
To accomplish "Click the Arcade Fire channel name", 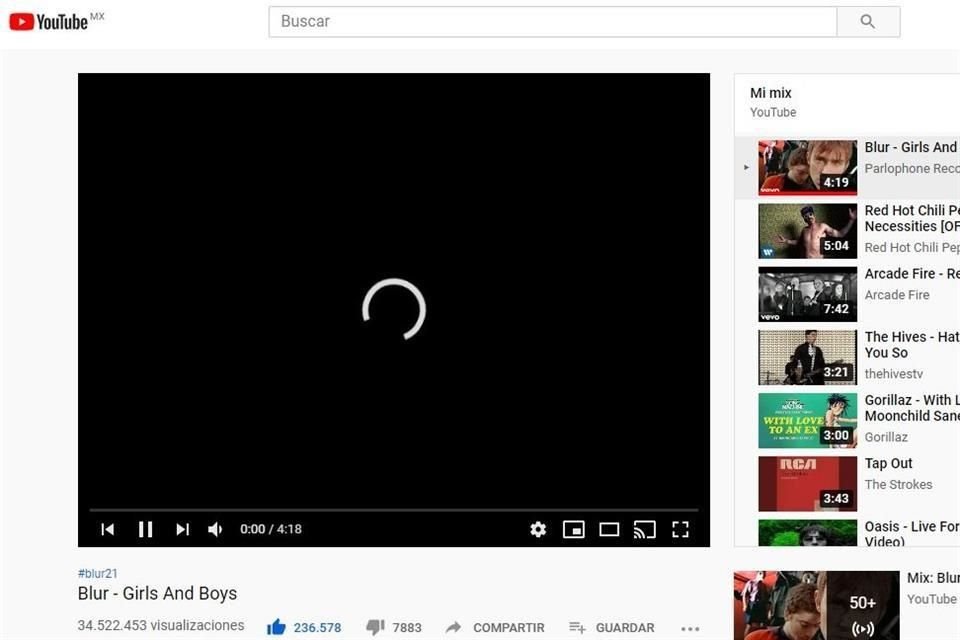I will pyautogui.click(x=897, y=295).
